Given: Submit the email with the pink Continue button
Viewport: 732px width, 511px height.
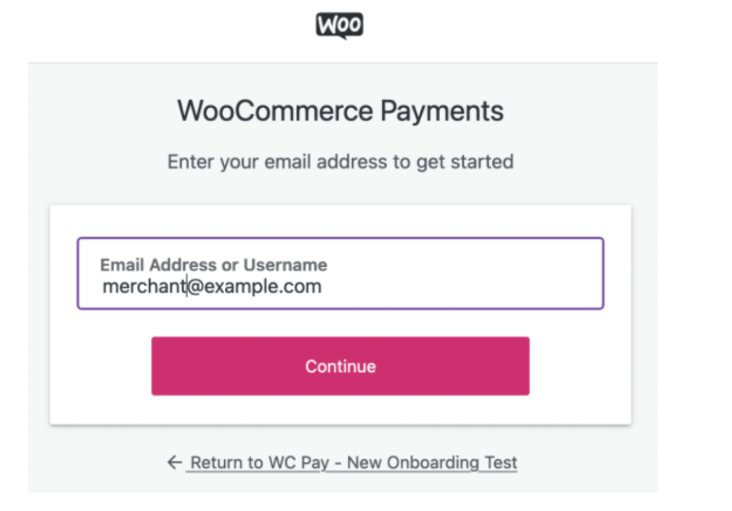Looking at the screenshot, I should [x=340, y=366].
